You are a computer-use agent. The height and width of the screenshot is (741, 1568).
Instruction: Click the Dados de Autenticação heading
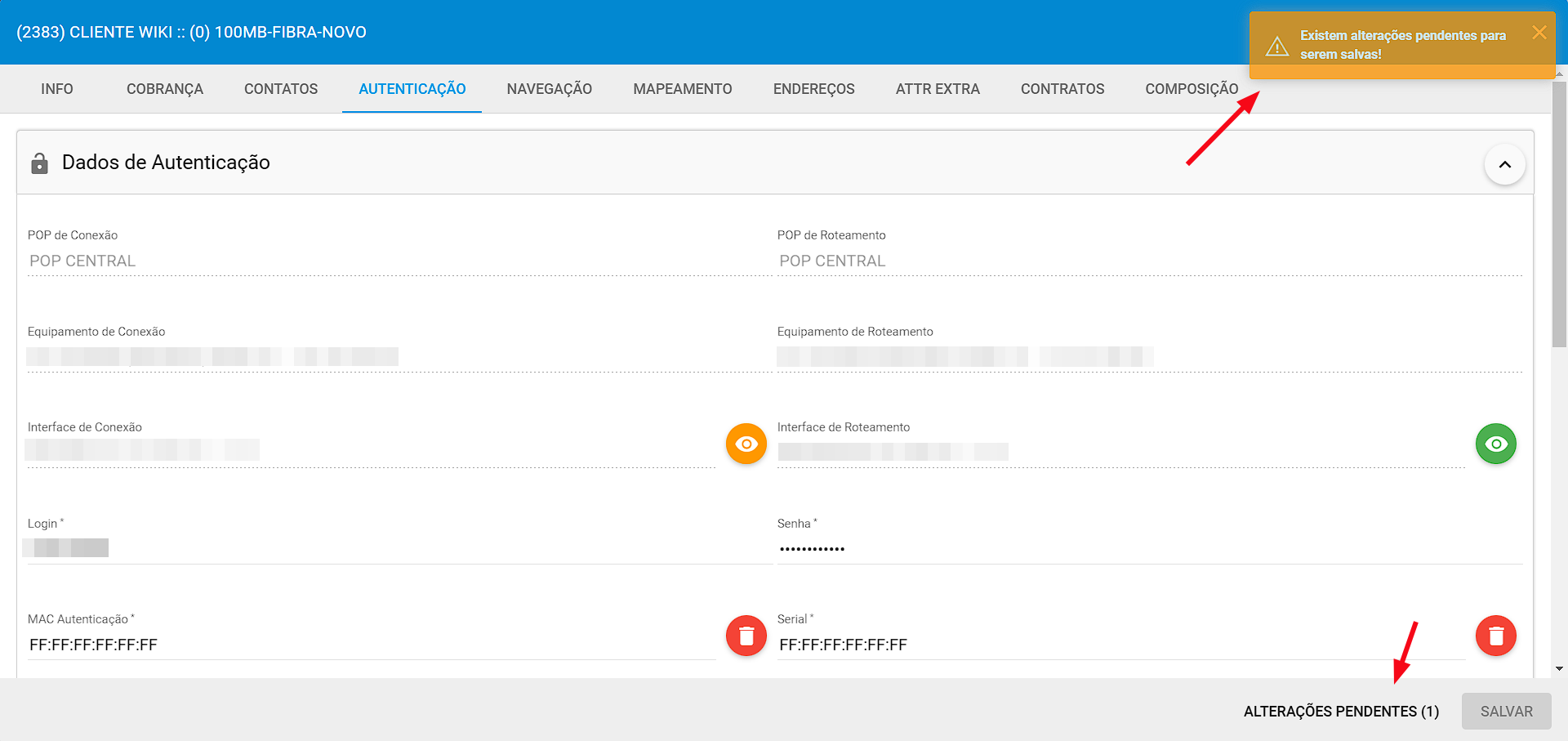166,163
